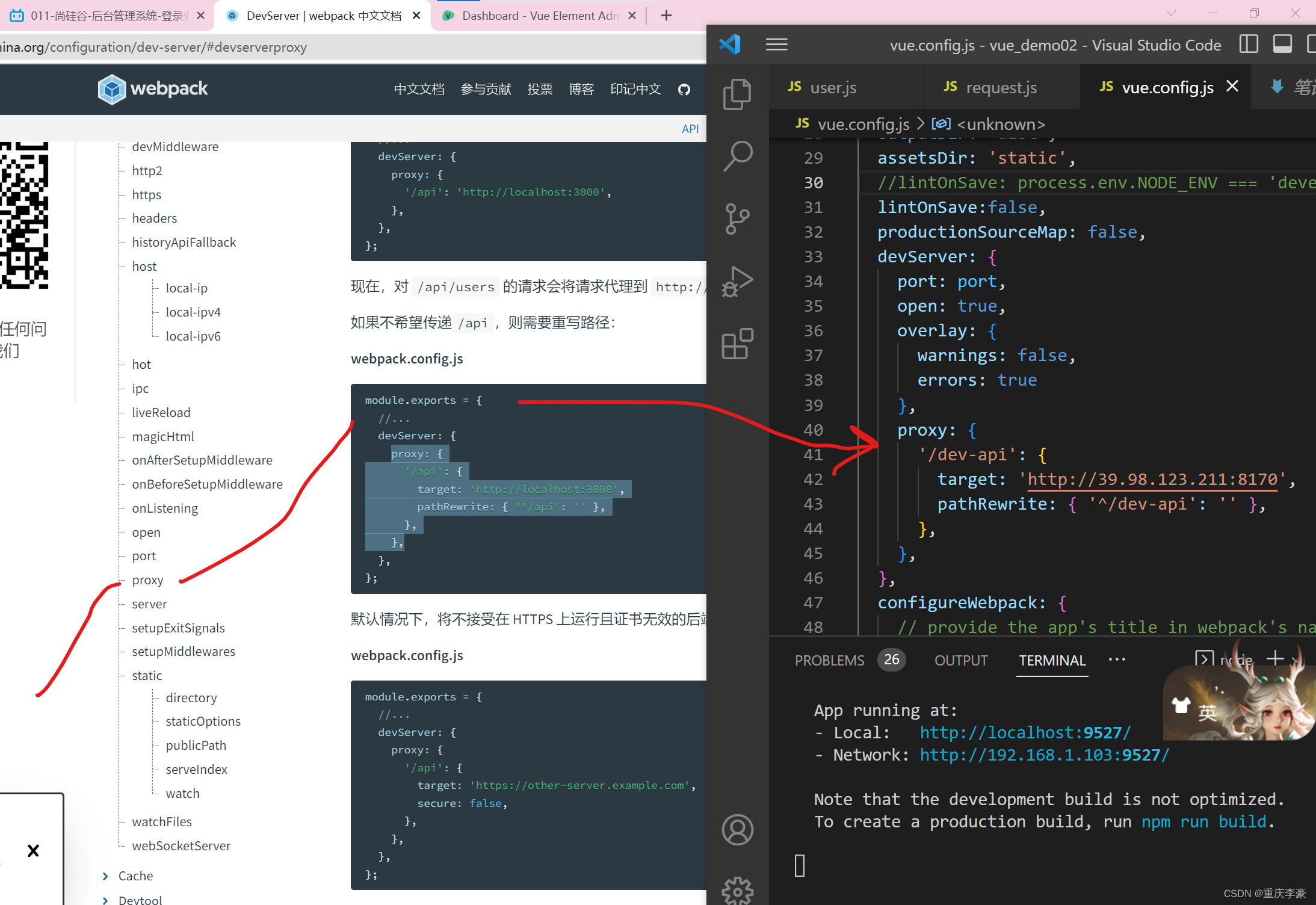Click the proxy link in docs sidebar
The height and width of the screenshot is (905, 1316).
[x=147, y=580]
